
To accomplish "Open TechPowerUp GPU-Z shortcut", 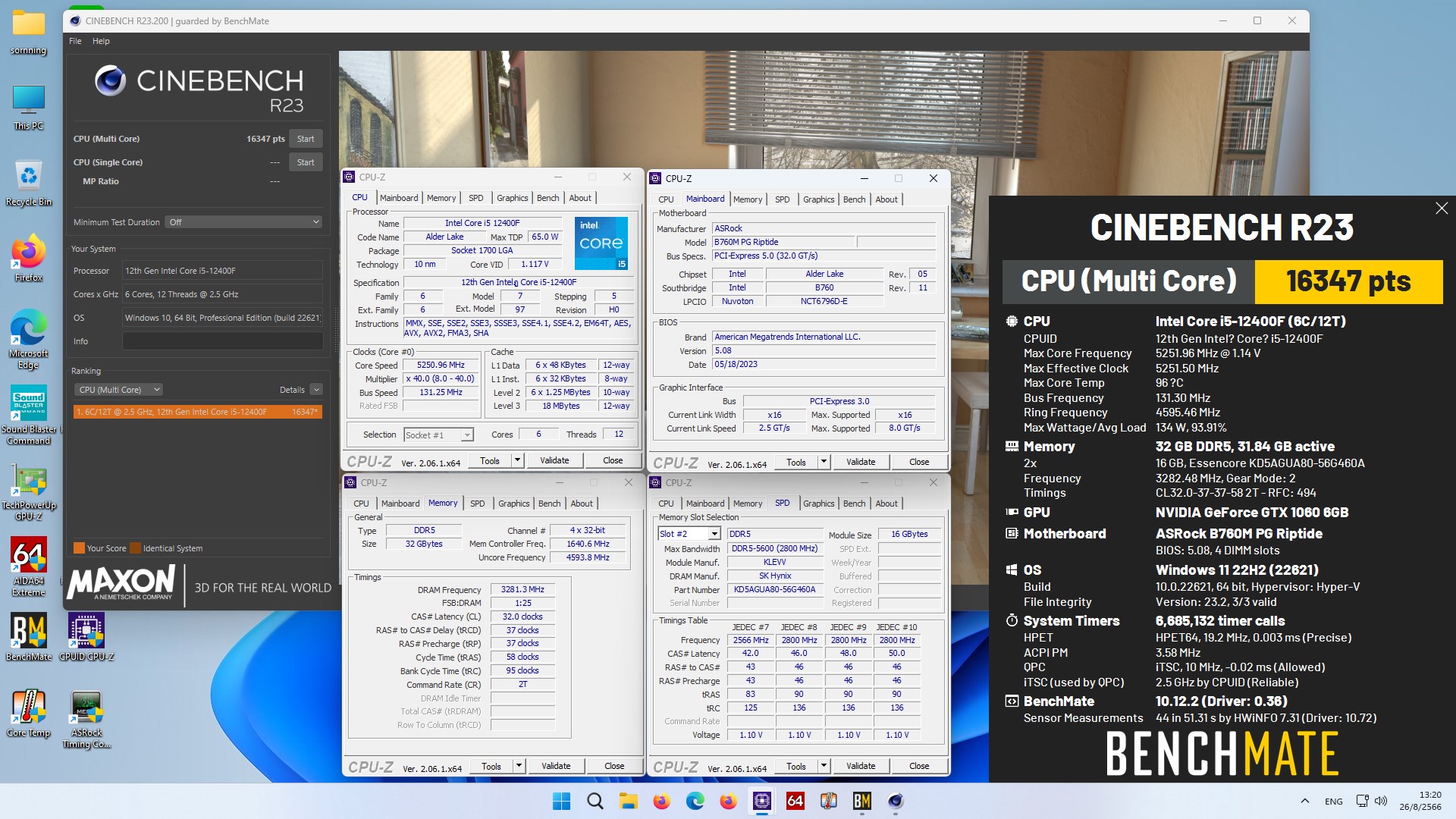I will (x=29, y=491).
